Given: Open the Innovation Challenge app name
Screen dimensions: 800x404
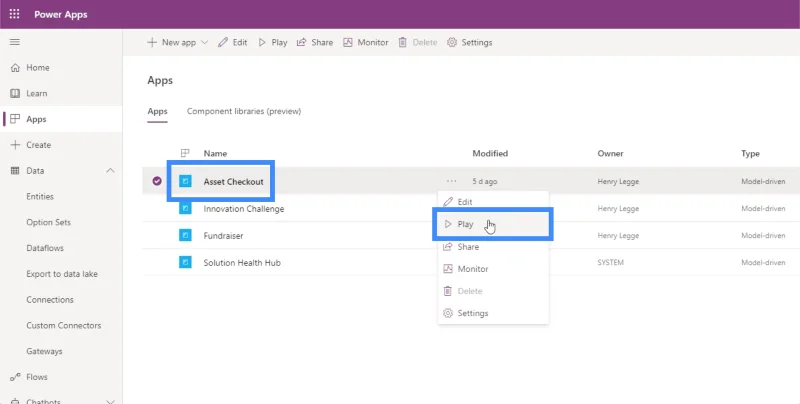Looking at the screenshot, I should coord(244,209).
